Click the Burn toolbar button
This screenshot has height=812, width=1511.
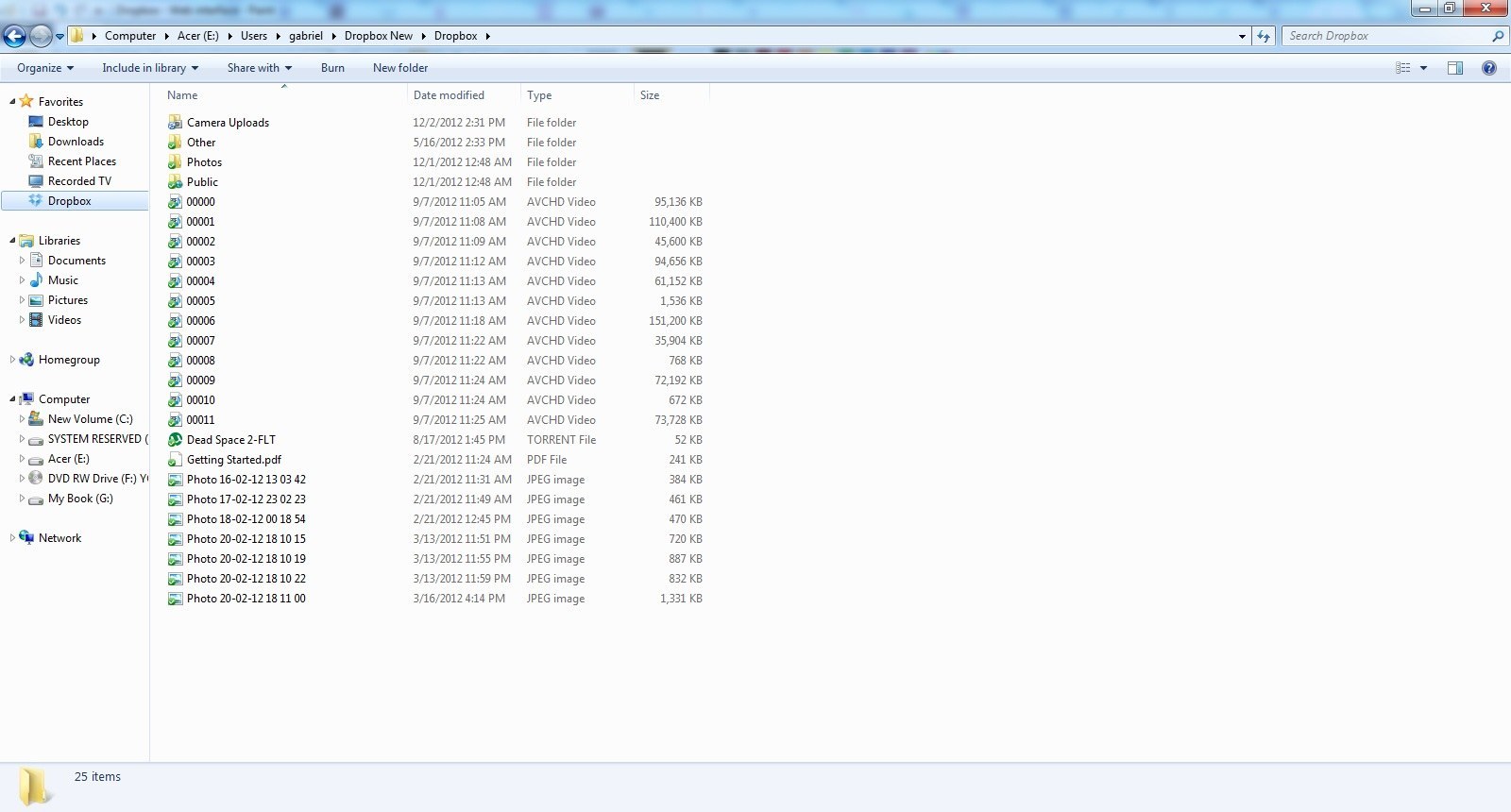[332, 68]
